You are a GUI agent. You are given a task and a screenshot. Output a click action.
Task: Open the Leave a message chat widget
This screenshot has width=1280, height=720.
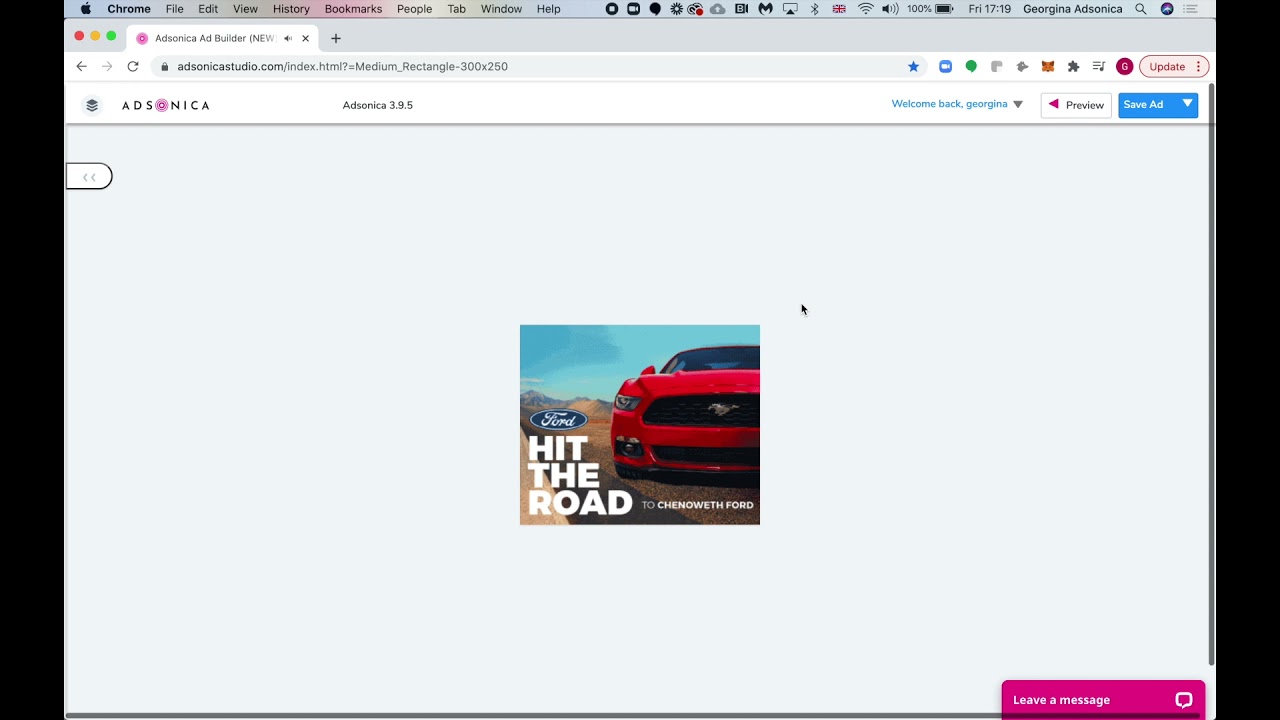coord(1103,700)
